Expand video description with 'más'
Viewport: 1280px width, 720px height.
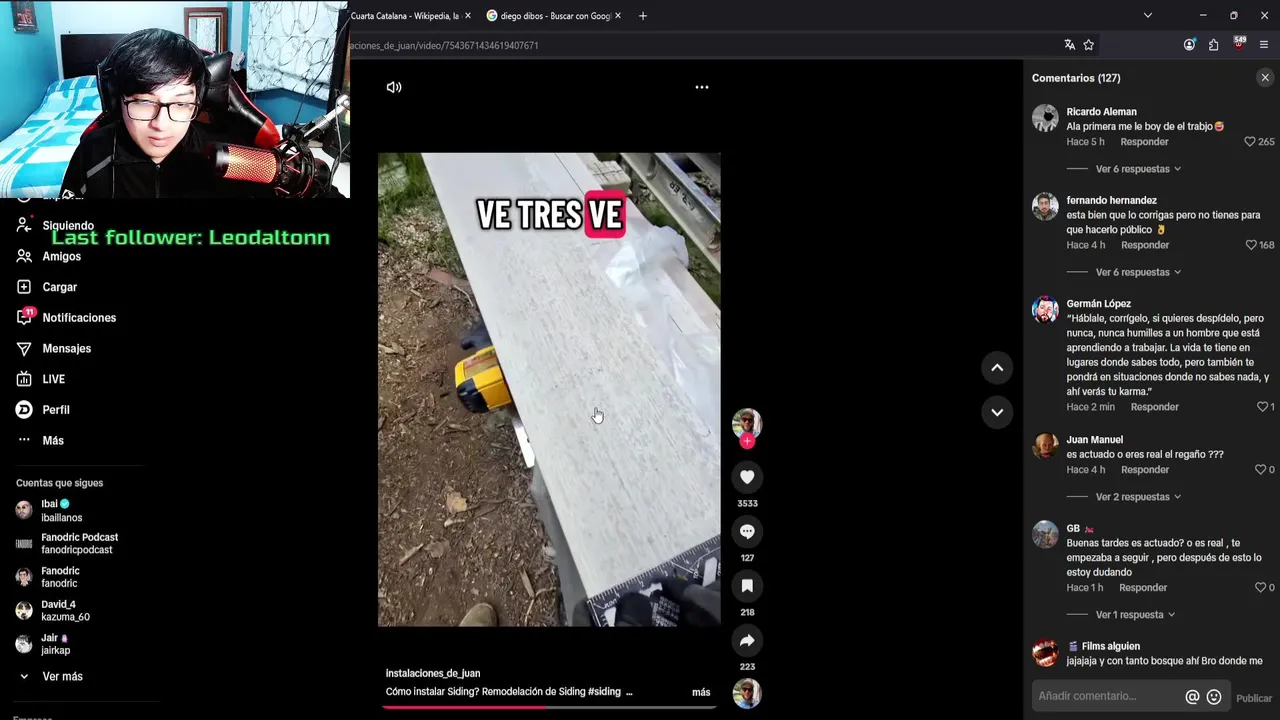(701, 692)
